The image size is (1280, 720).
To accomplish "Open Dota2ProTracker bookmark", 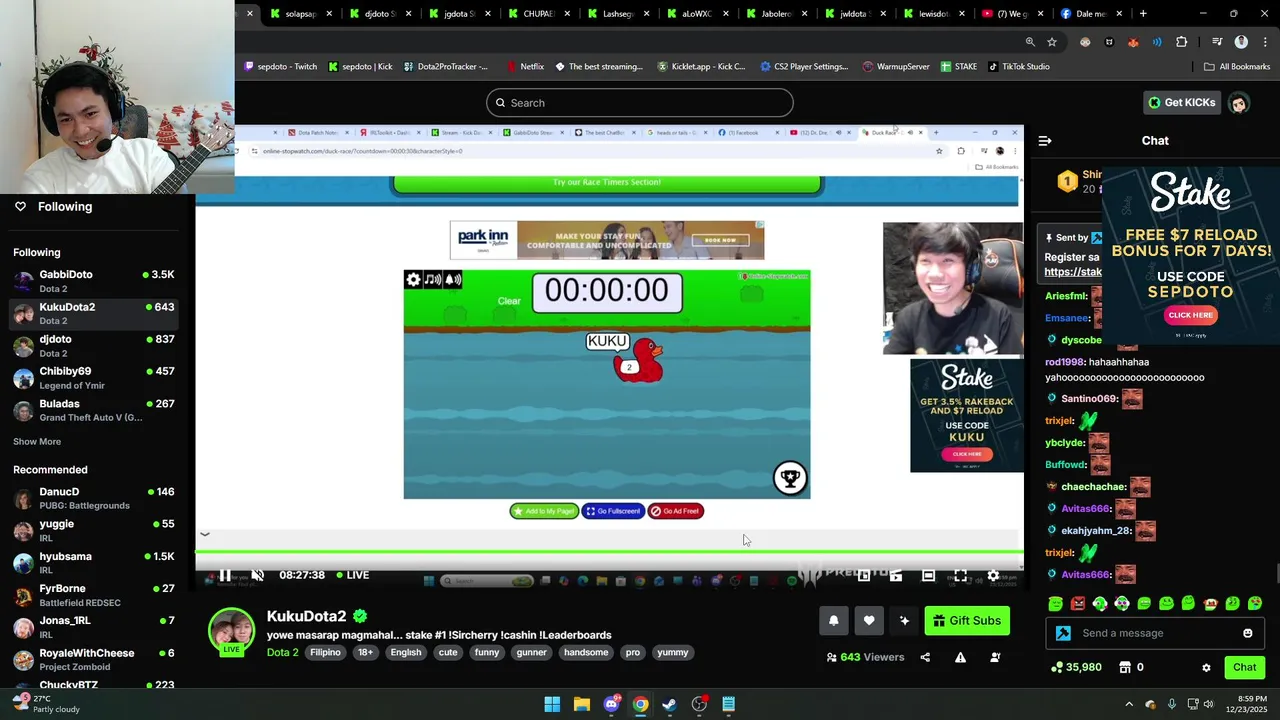I will [x=446, y=67].
